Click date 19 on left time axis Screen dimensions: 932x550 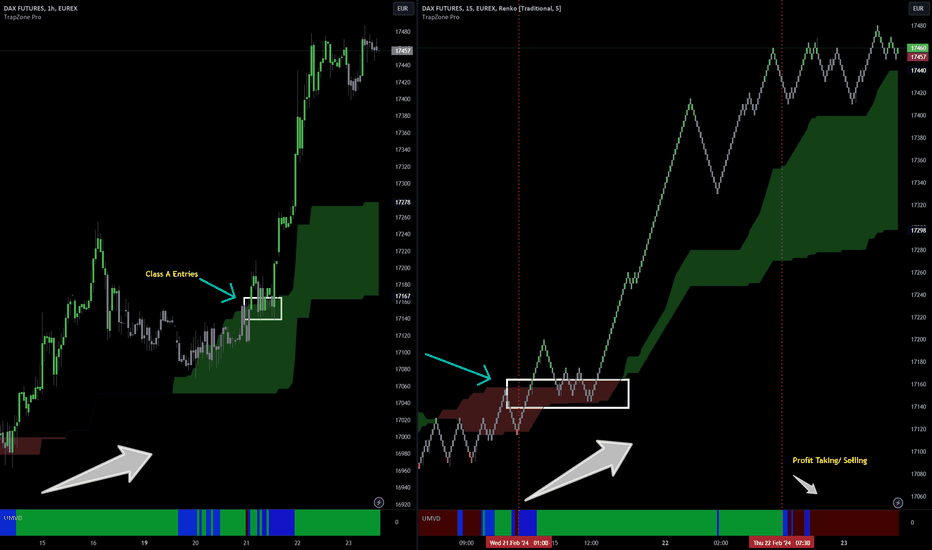tap(144, 543)
